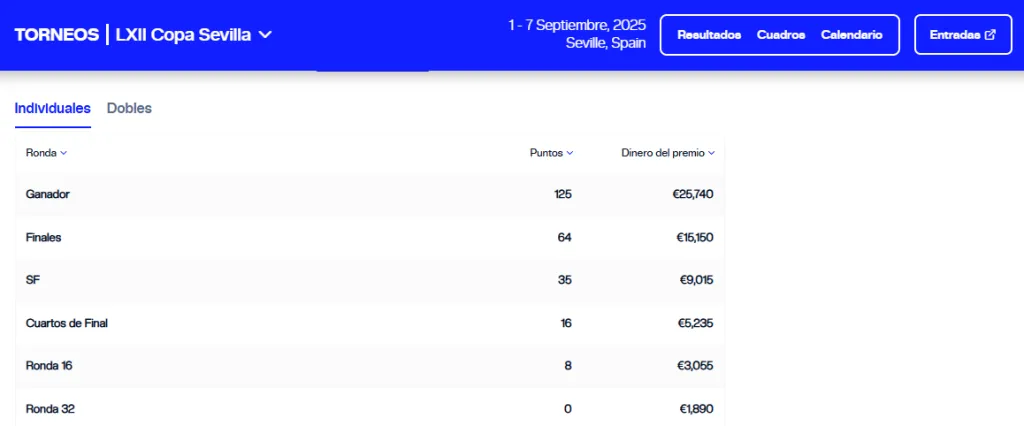
Task: Sort by the Ronda column chevron
Action: [63, 153]
